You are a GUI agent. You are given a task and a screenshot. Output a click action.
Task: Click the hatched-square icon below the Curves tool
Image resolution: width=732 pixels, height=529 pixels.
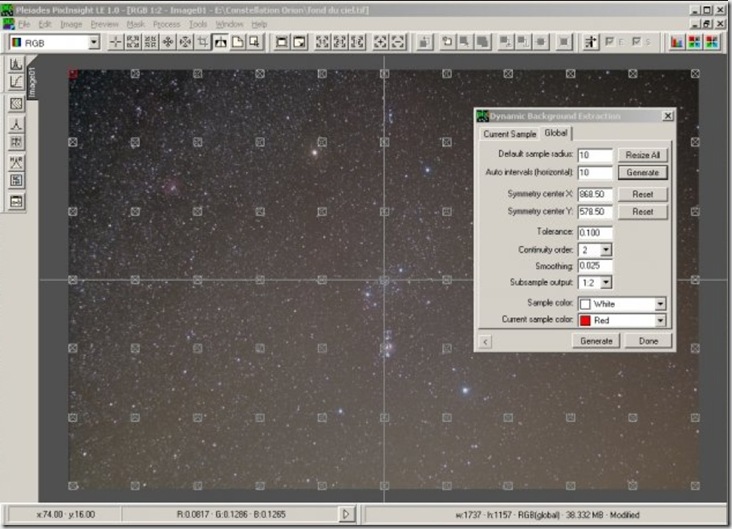tap(16, 104)
